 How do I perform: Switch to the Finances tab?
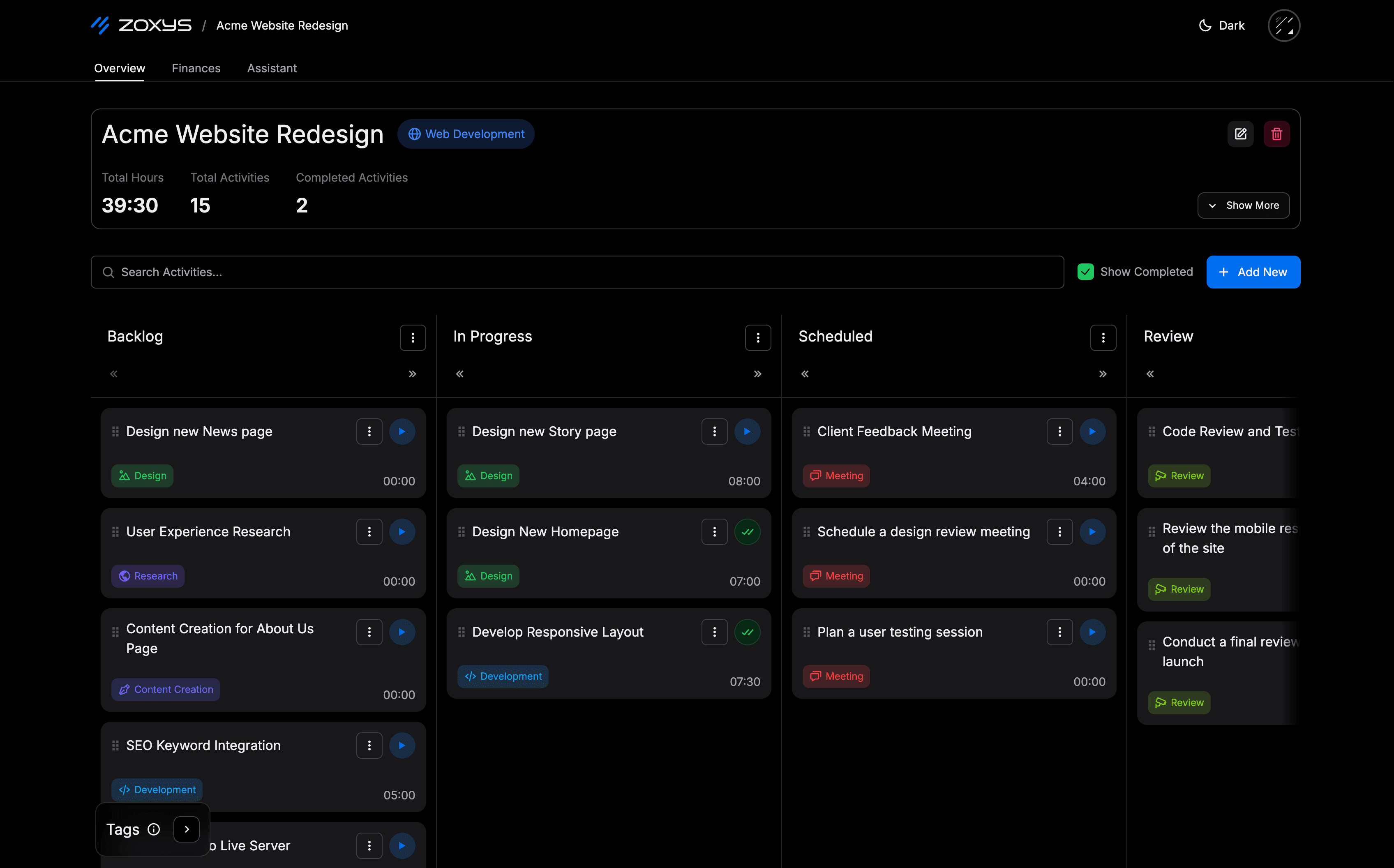(x=196, y=68)
